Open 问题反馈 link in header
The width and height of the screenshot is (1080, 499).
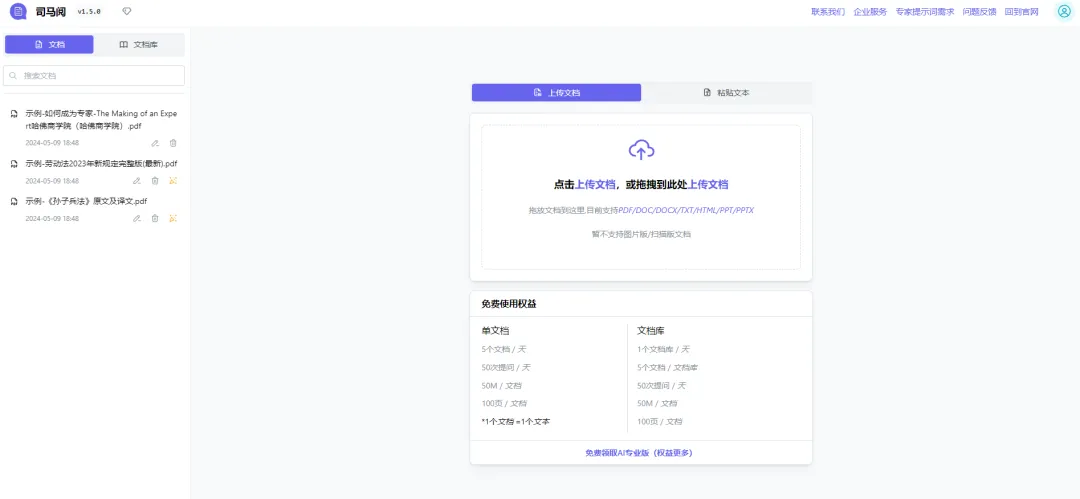click(979, 12)
